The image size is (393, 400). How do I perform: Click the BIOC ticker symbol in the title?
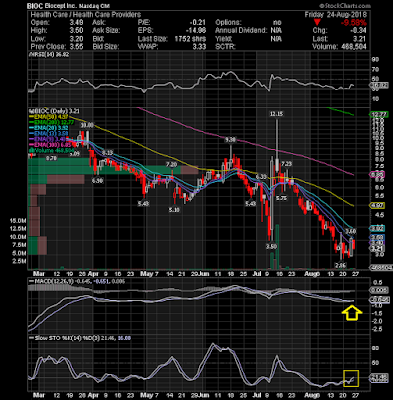(36, 6)
